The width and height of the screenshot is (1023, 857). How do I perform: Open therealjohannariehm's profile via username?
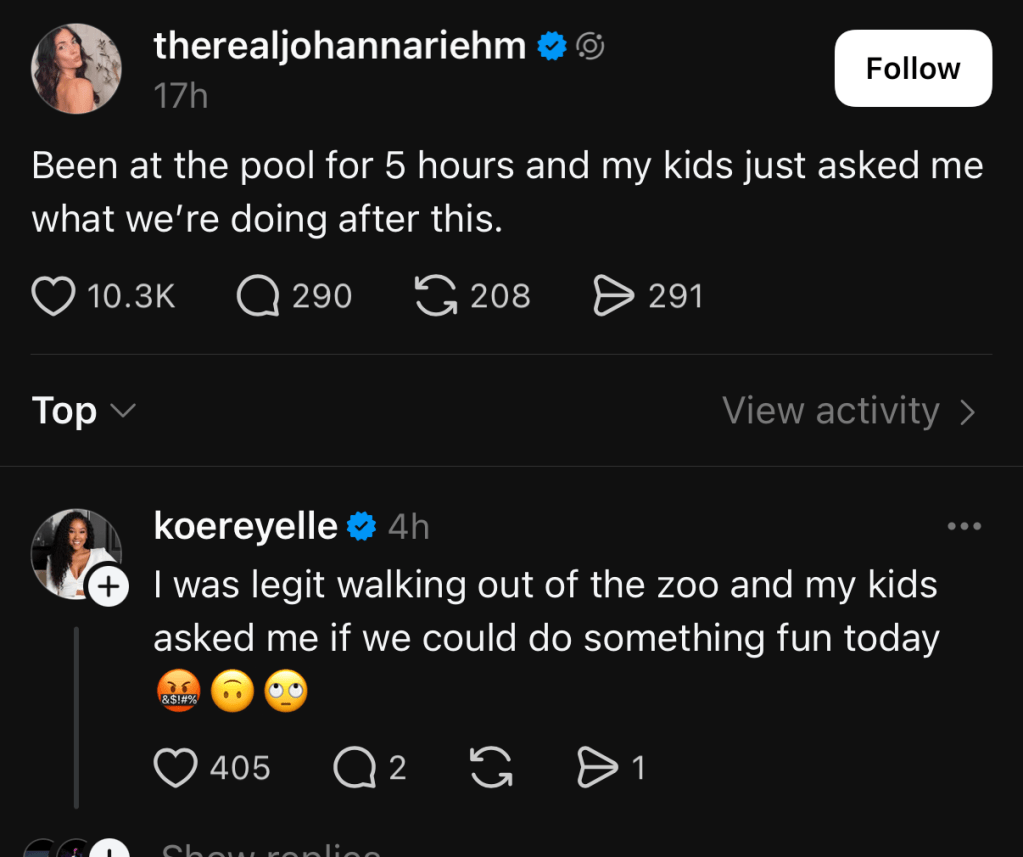coord(340,46)
